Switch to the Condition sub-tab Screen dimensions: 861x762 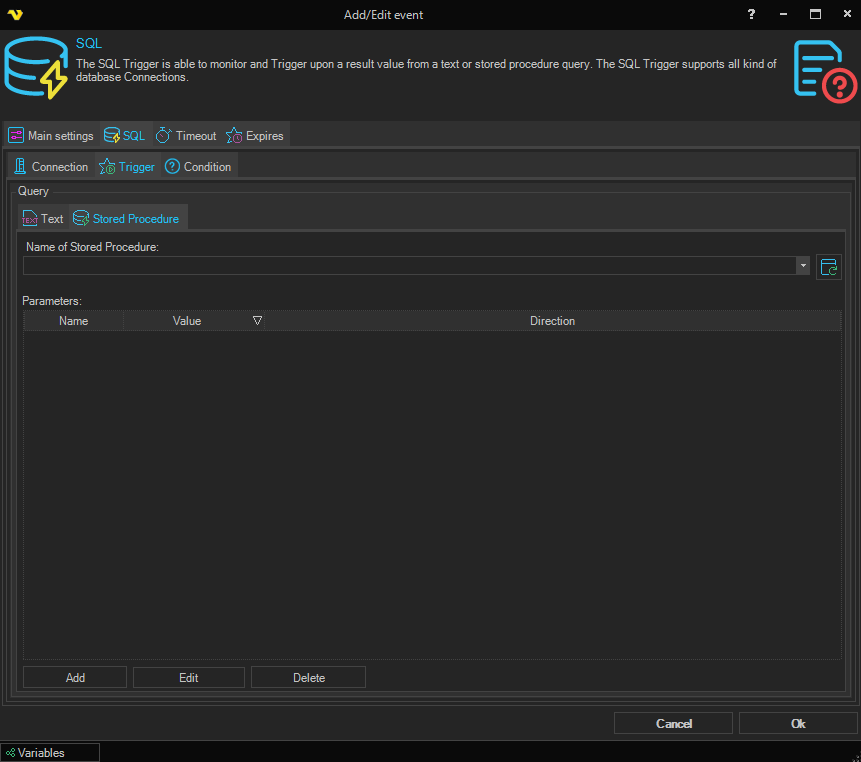198,167
